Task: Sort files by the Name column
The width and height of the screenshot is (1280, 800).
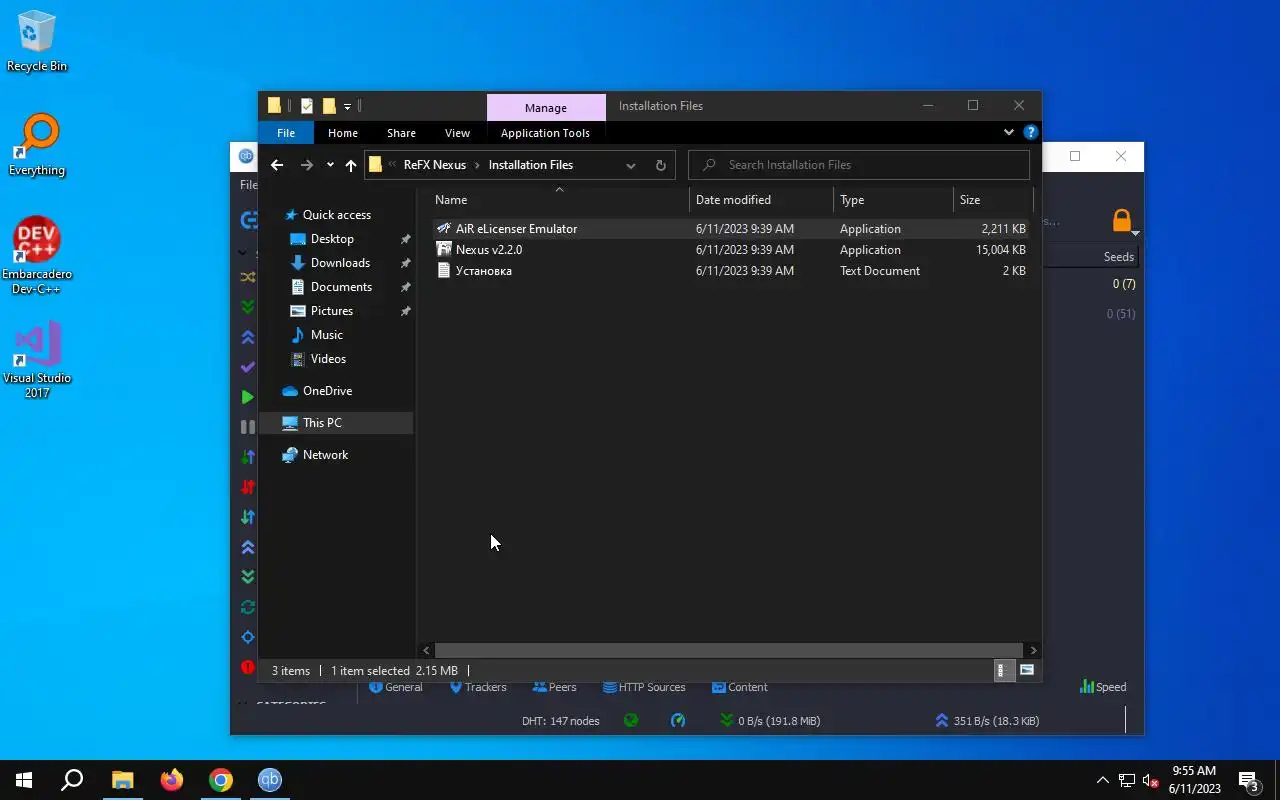Action: coord(560,200)
